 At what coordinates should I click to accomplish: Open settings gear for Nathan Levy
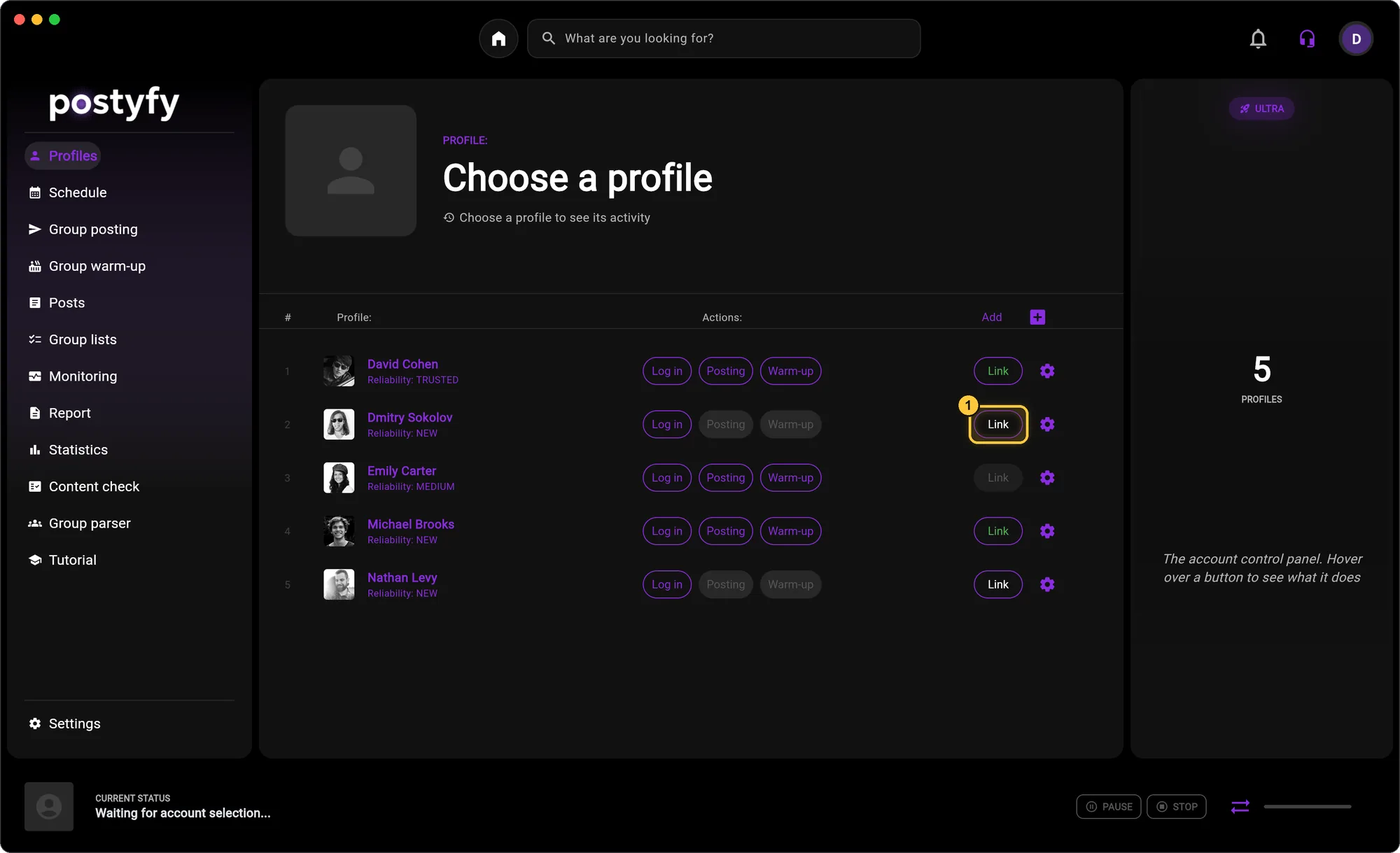coord(1047,584)
